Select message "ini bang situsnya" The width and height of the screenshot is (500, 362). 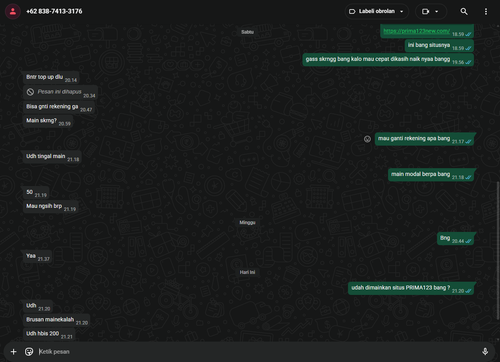[x=439, y=46]
